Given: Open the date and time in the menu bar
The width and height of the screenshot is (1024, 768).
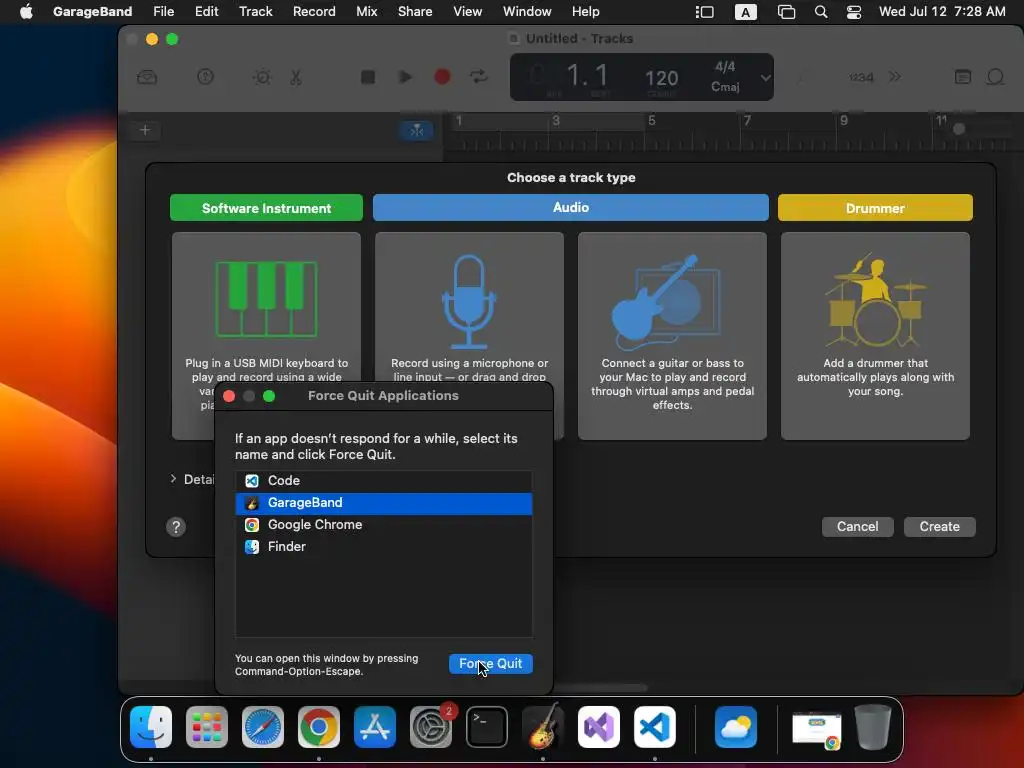Looking at the screenshot, I should tap(942, 12).
